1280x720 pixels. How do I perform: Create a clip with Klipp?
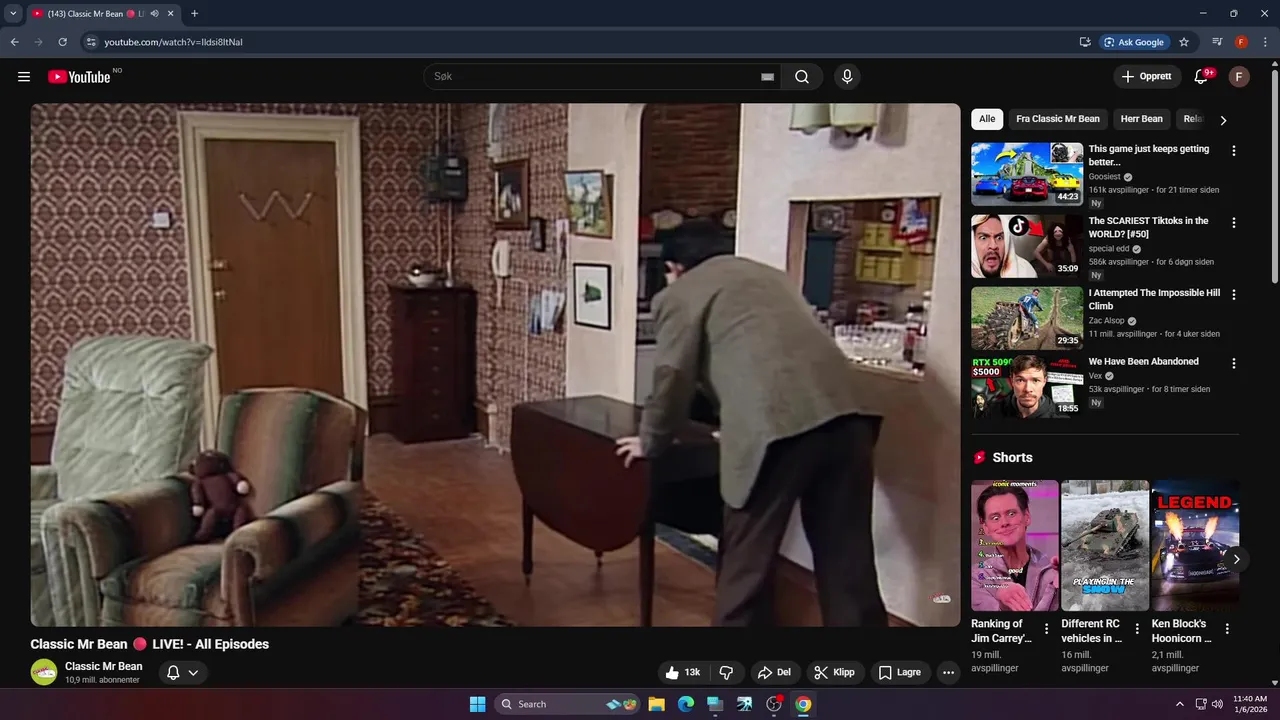834,673
